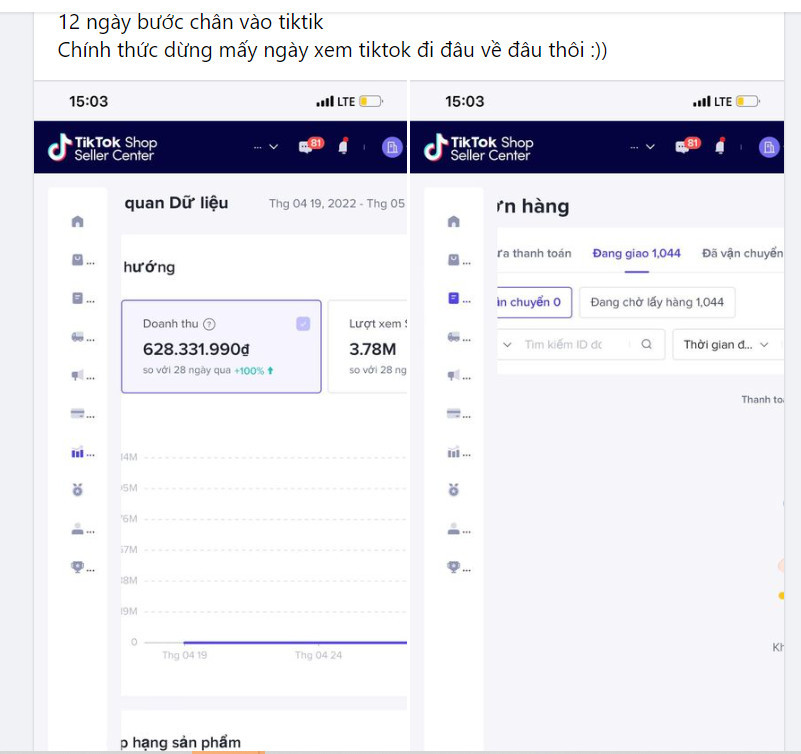Open the notification bell in right screenshot header
The height and width of the screenshot is (754, 801).
click(720, 146)
